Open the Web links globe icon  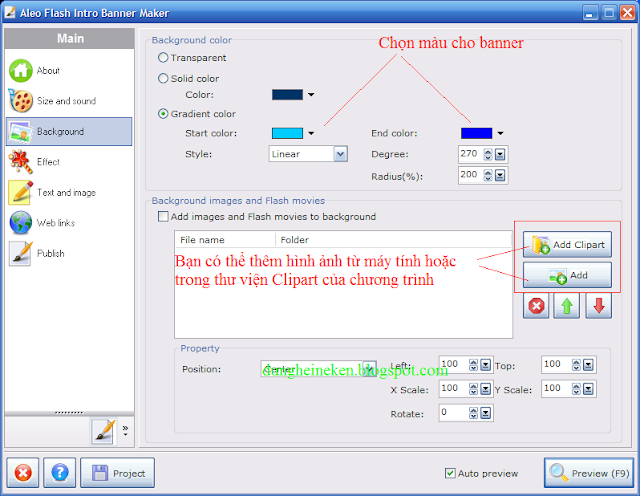pos(20,222)
